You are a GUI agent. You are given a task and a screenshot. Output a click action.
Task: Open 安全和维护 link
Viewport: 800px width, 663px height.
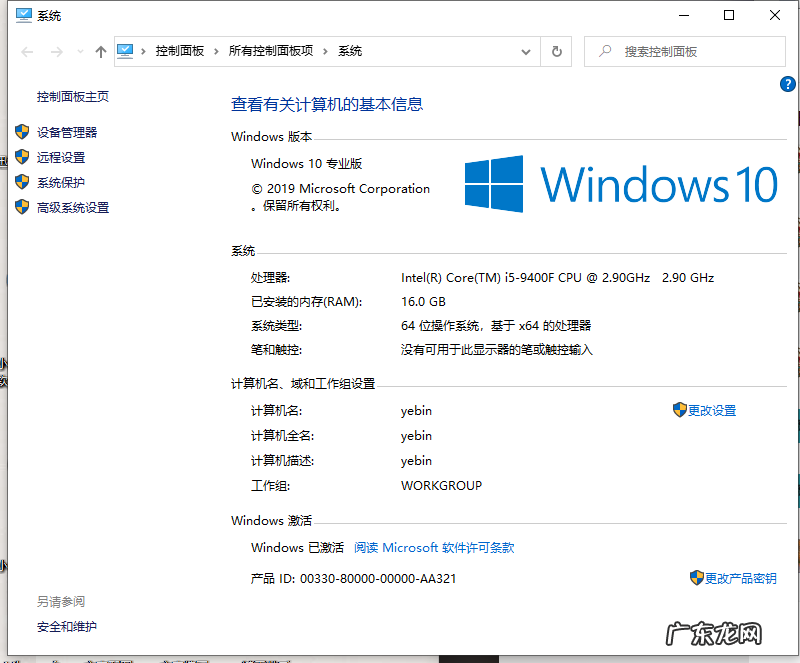pos(67,626)
